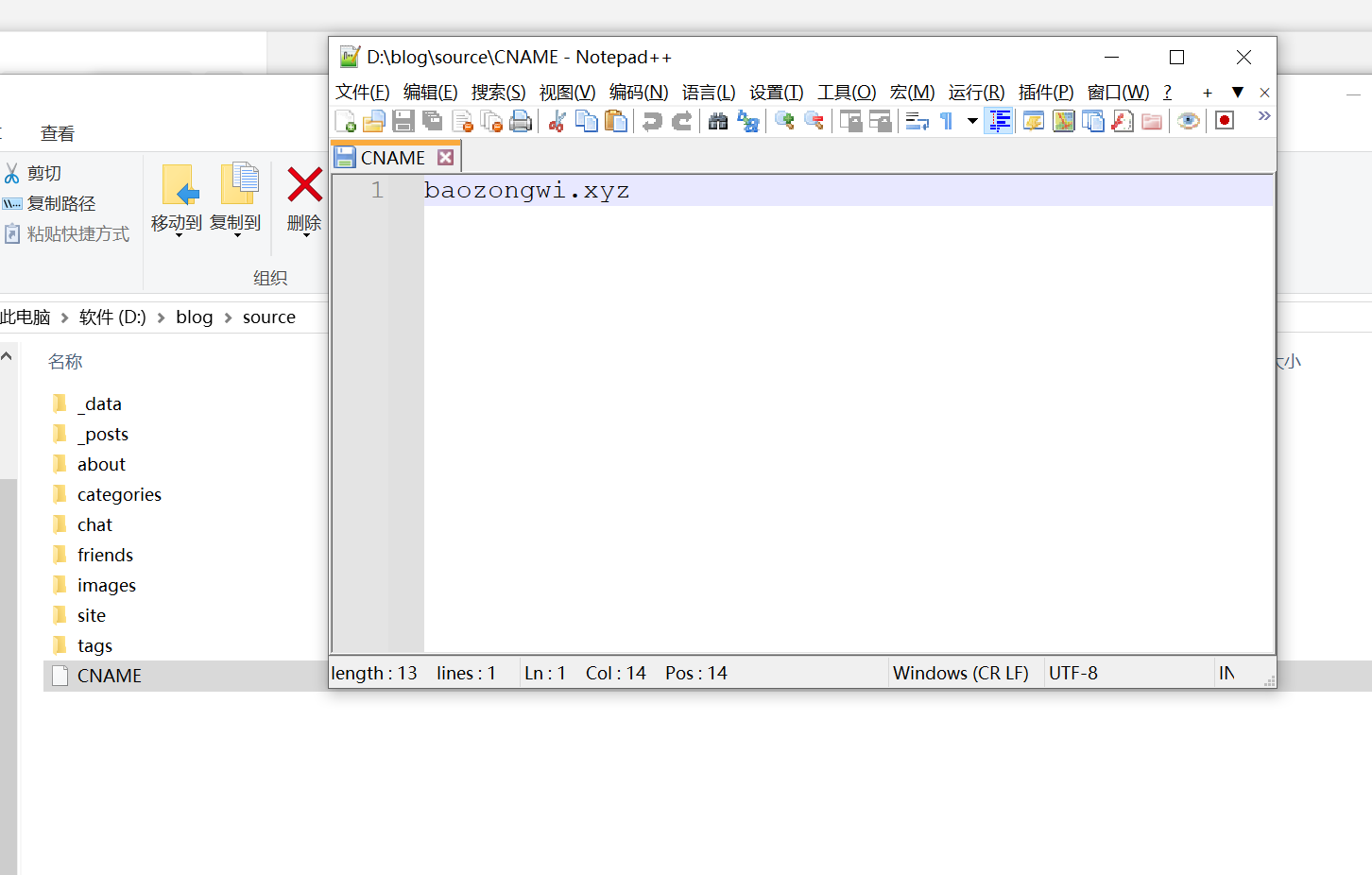Open the 编码(N) encoding menu

638,92
